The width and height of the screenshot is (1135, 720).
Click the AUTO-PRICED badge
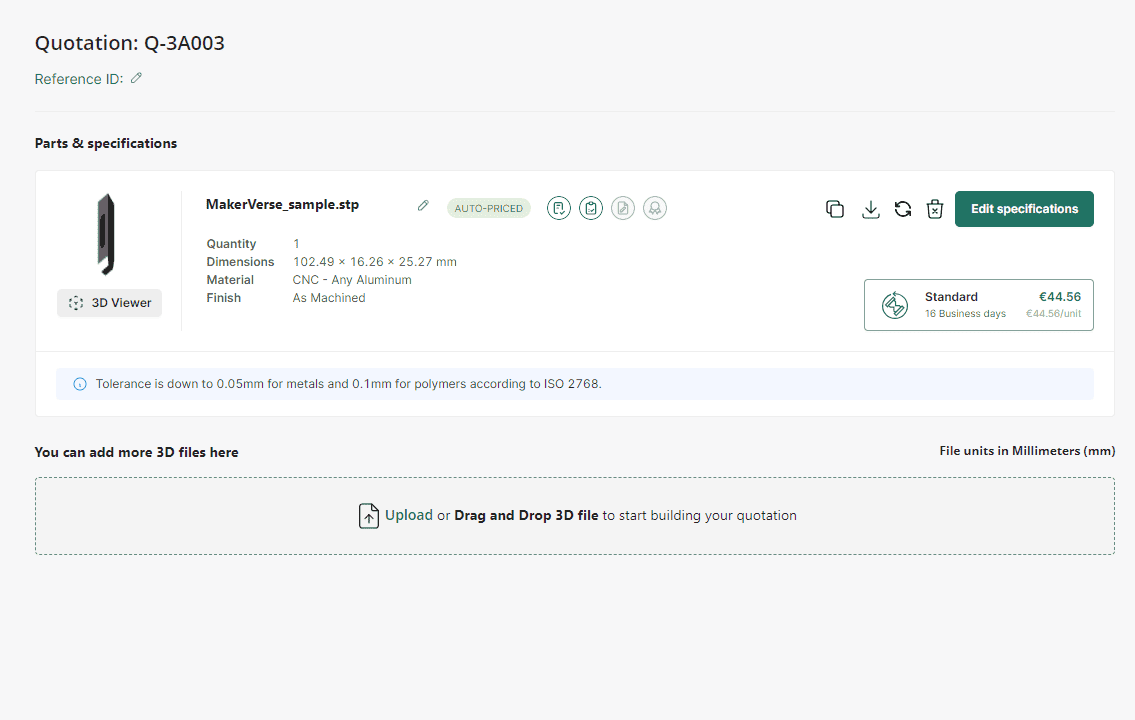coord(489,208)
